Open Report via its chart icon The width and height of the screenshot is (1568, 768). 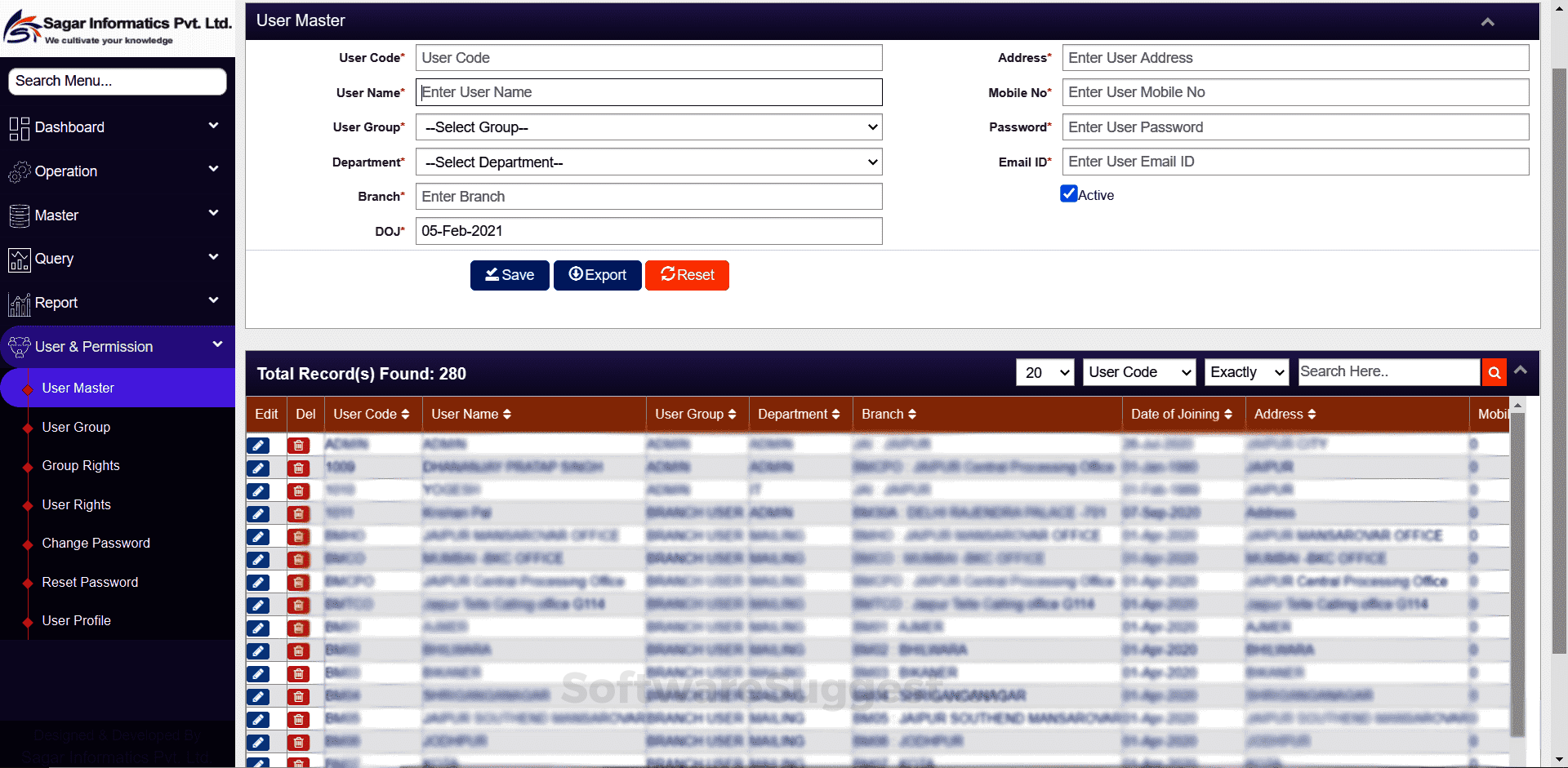(18, 303)
